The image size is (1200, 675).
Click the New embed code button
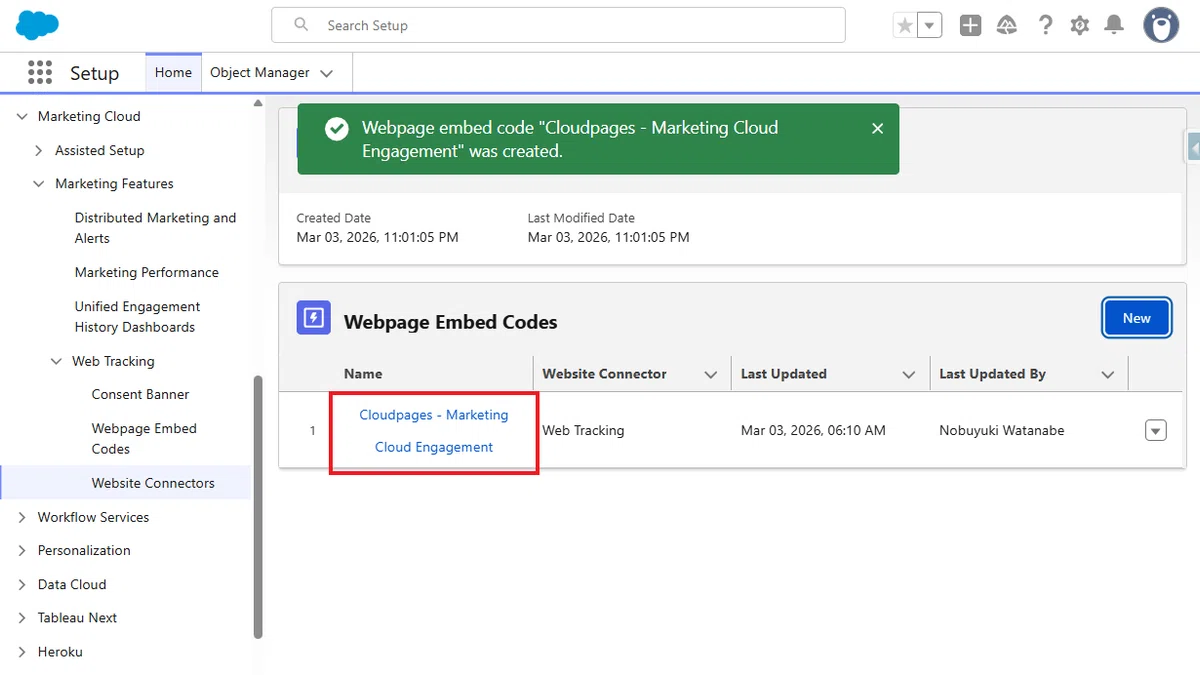[x=1136, y=318]
